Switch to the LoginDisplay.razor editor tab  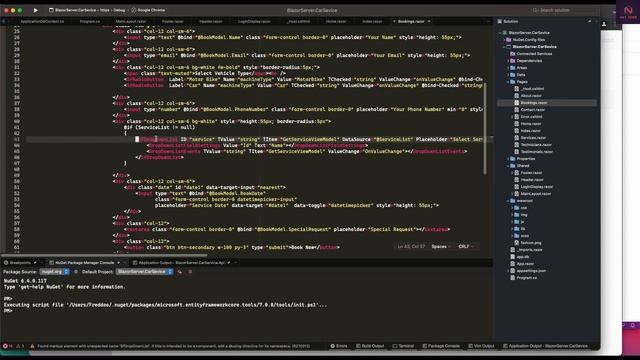pos(254,21)
